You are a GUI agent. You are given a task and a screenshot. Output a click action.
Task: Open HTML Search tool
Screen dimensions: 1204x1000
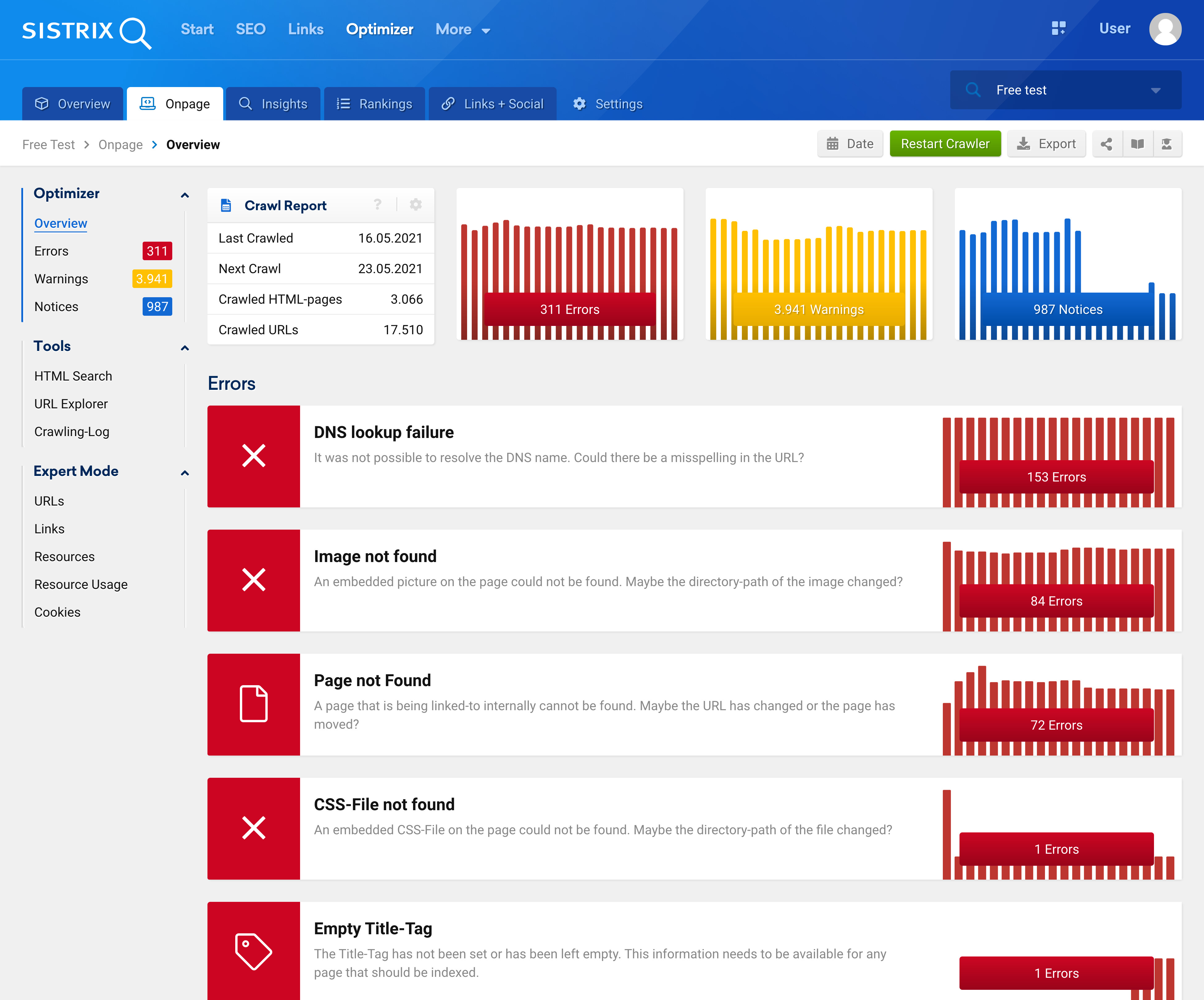(x=73, y=376)
